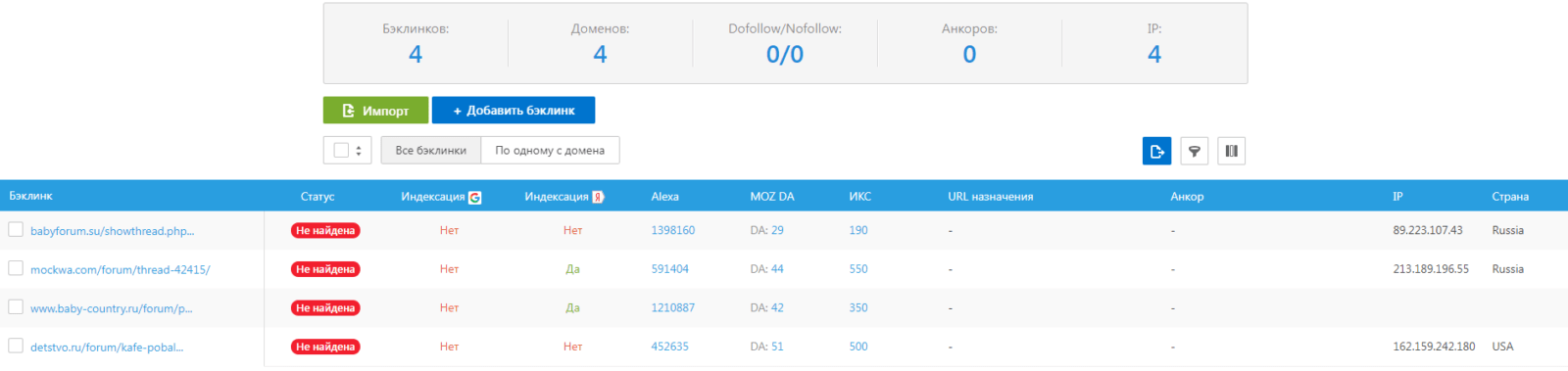Click ИКС value 350

[x=858, y=307]
